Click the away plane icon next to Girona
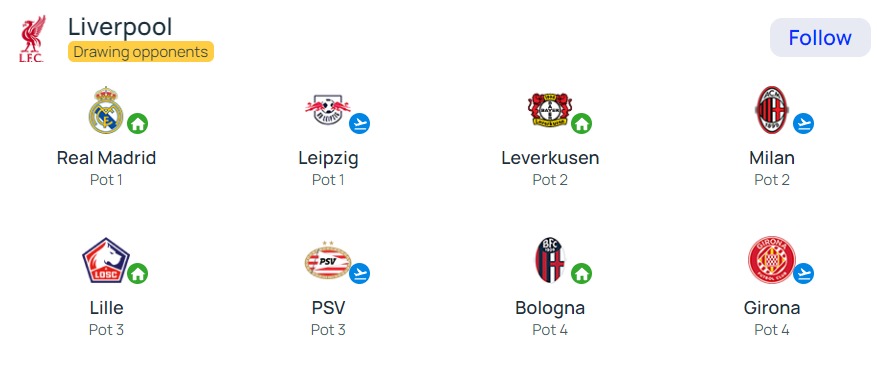 pyautogui.click(x=804, y=274)
